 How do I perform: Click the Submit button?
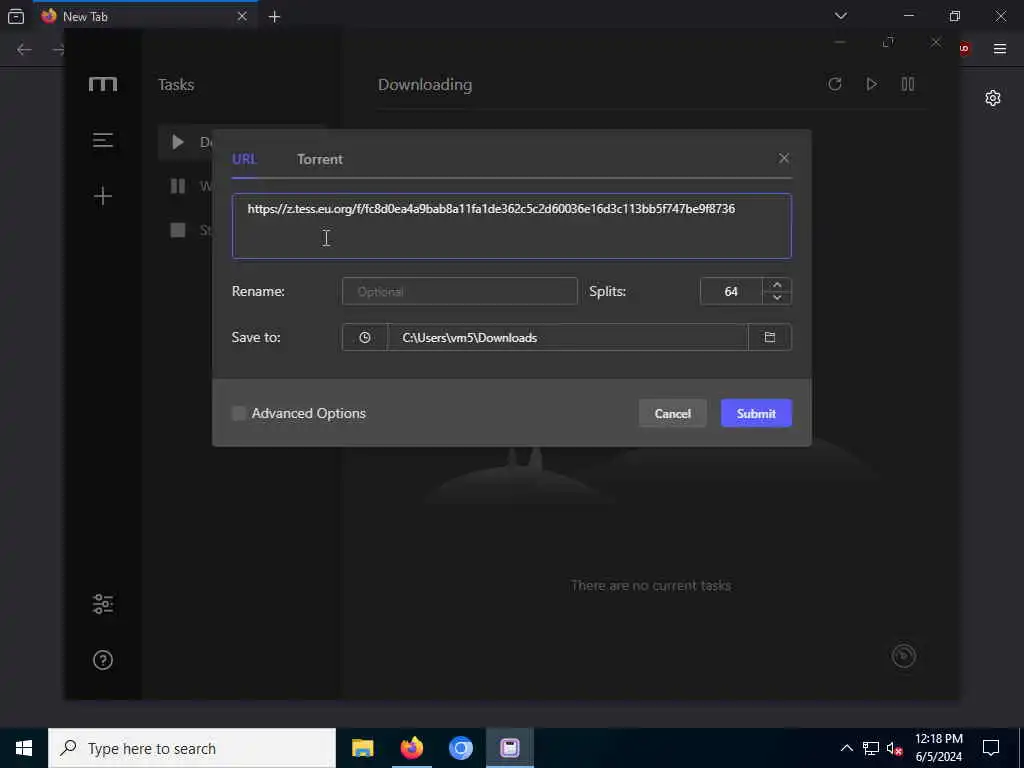756,413
